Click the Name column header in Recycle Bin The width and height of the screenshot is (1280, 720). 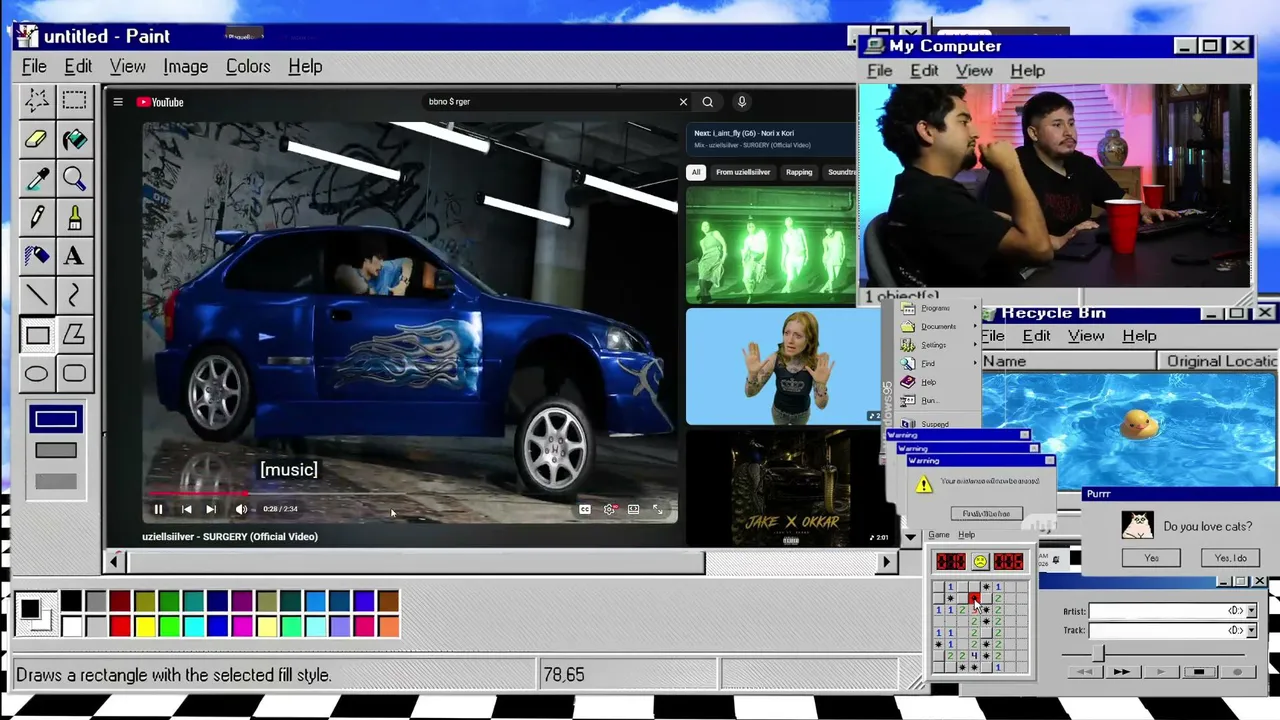point(1068,361)
